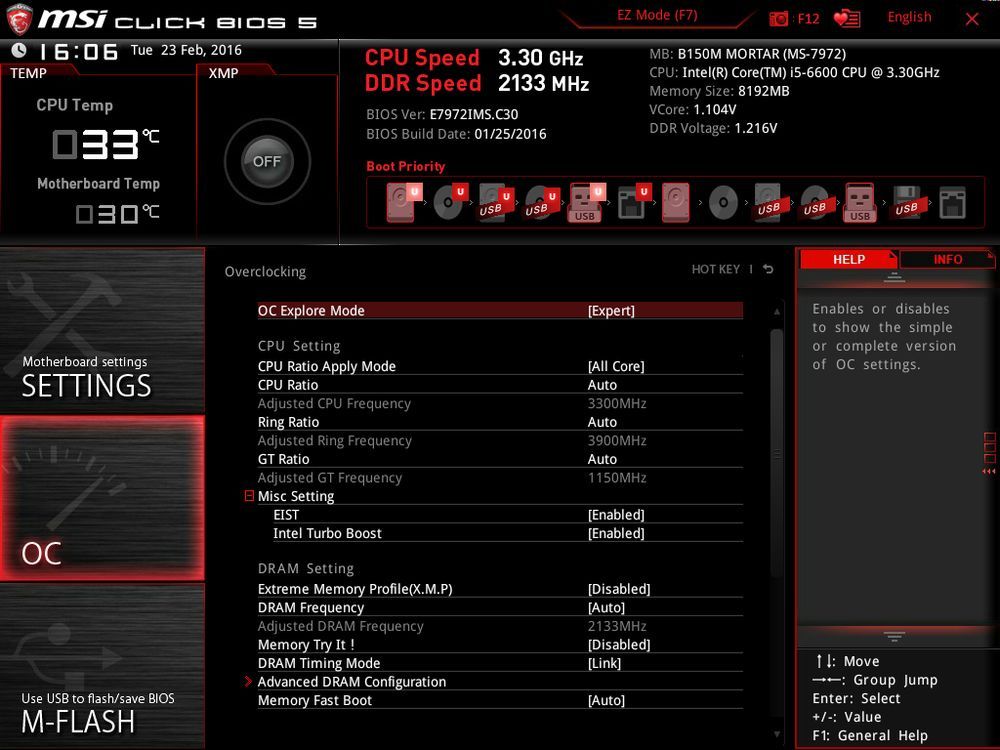Click the Adjusted Ring Frequency 3900MHz value
Screen dimensions: 1000x750
tap(617, 440)
